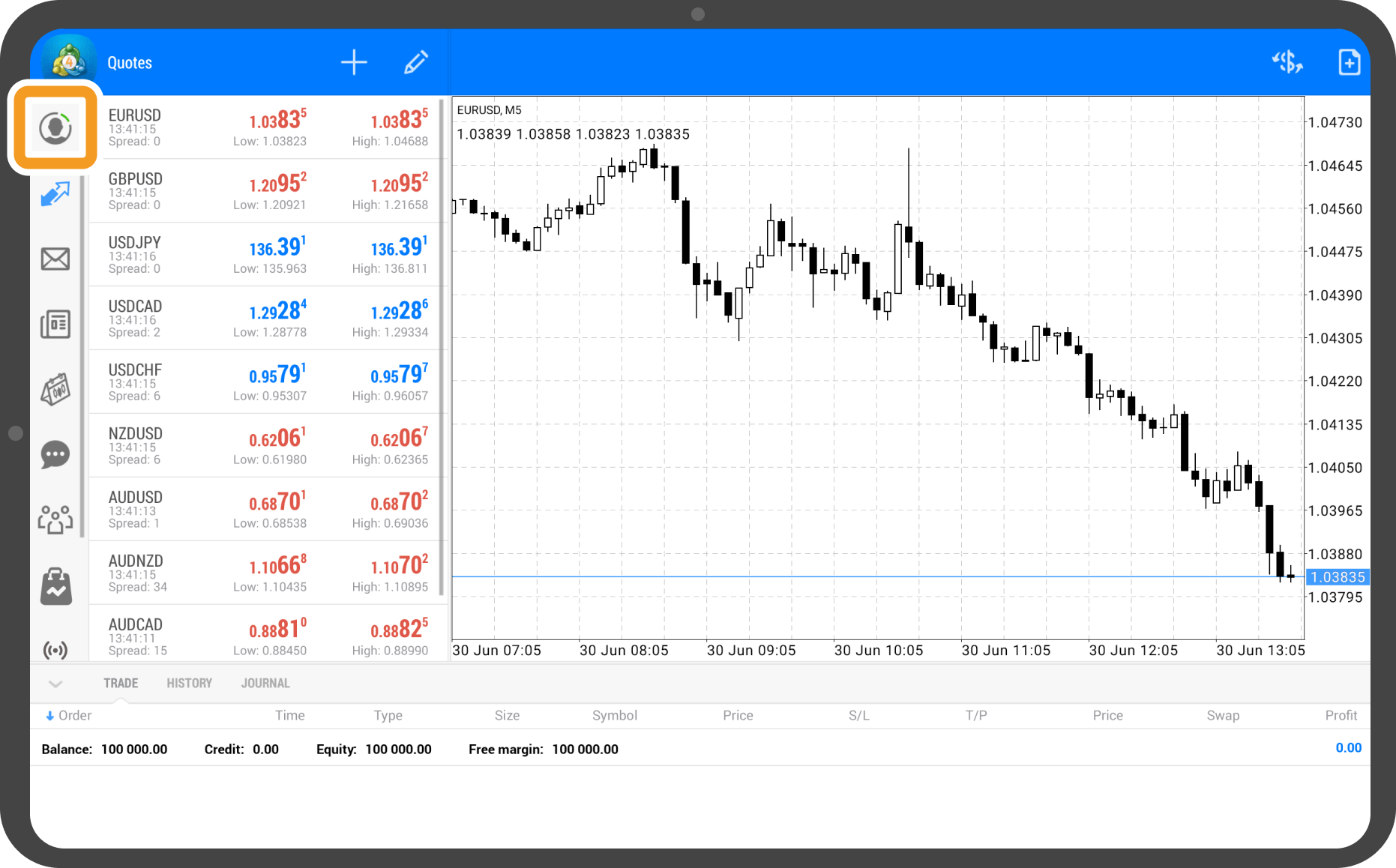This screenshot has width=1396, height=868.
Task: Open the Trade arrows icon in sidebar
Action: 55,193
